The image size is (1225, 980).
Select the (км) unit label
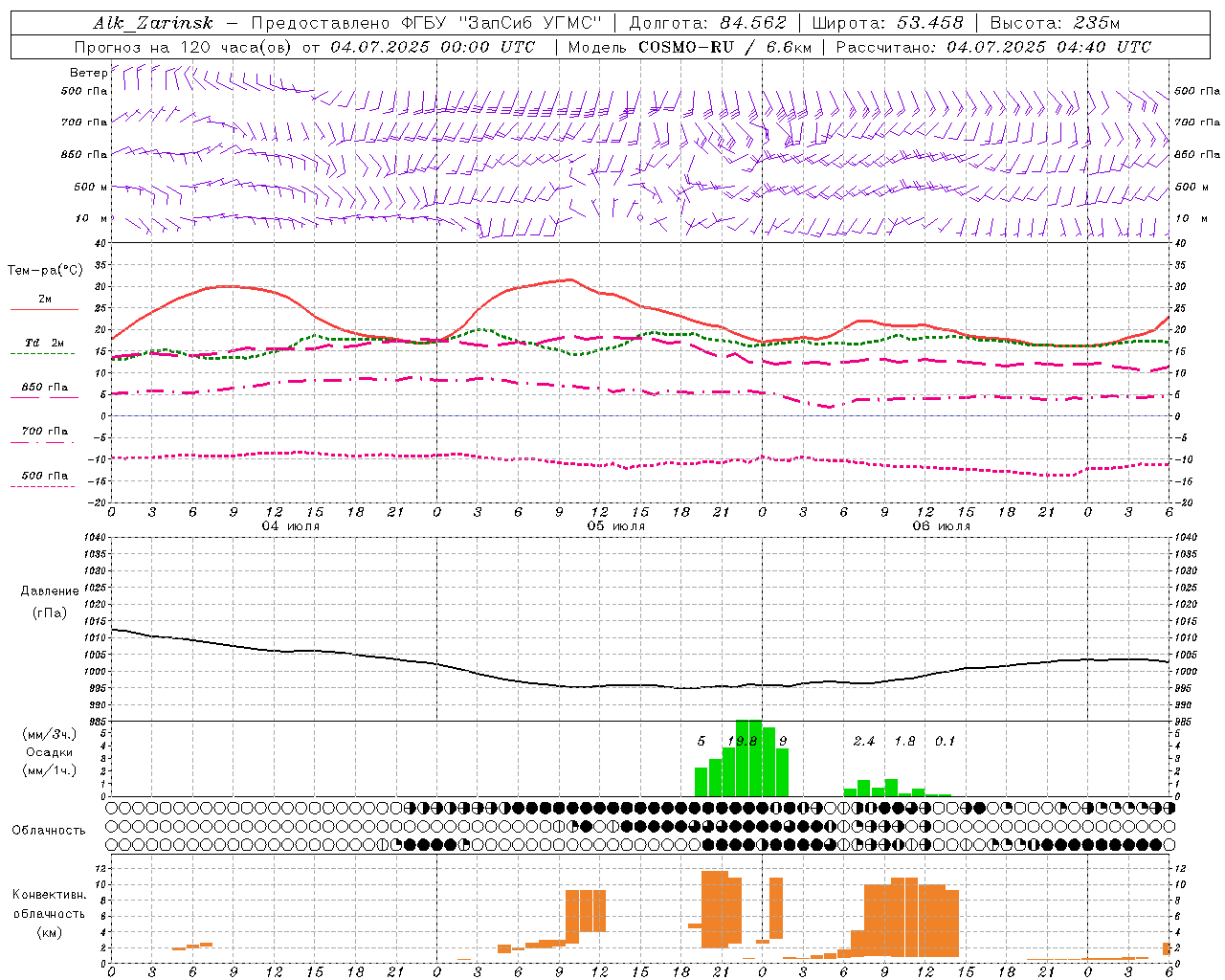(49, 932)
